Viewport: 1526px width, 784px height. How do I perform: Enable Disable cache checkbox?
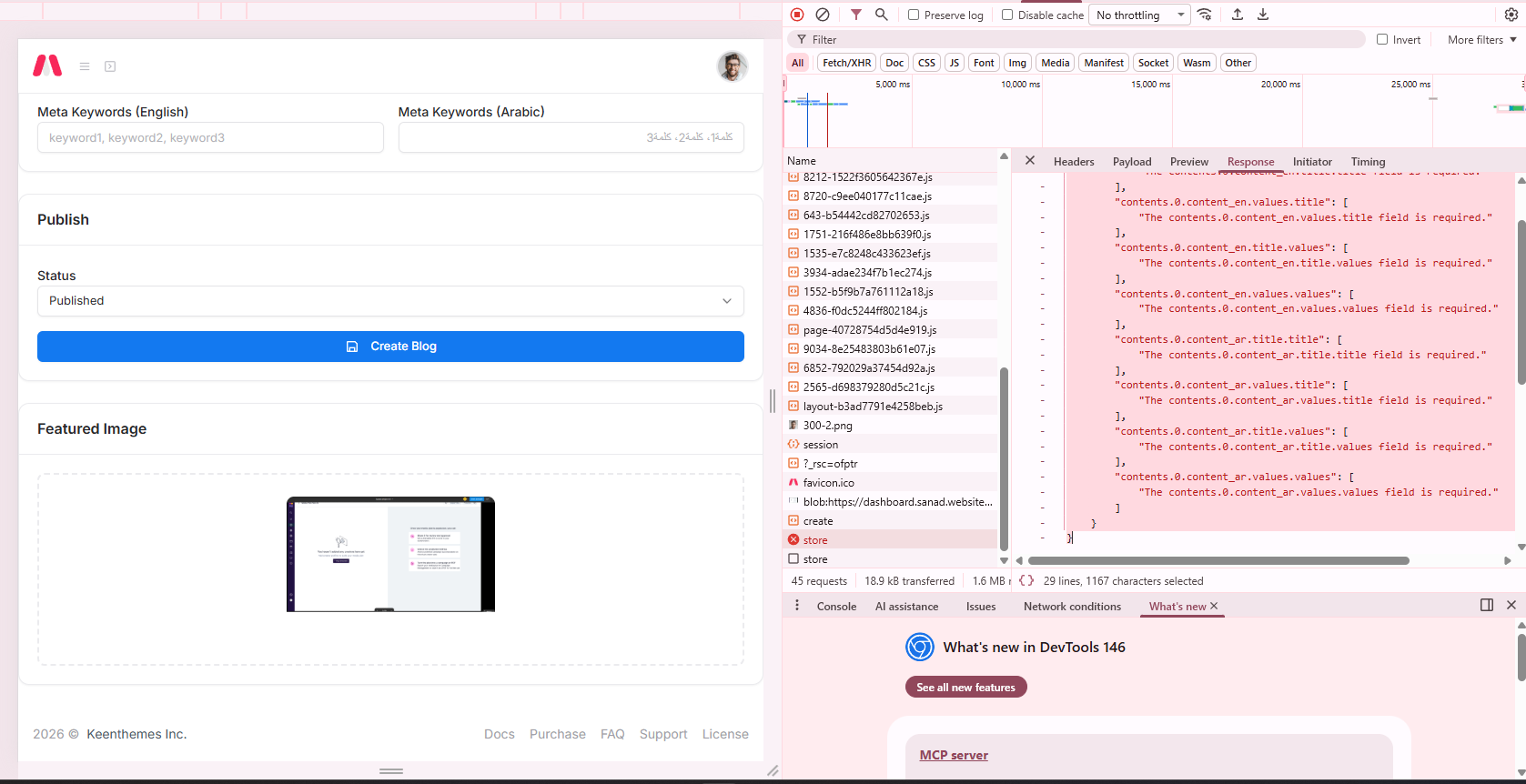point(1007,15)
